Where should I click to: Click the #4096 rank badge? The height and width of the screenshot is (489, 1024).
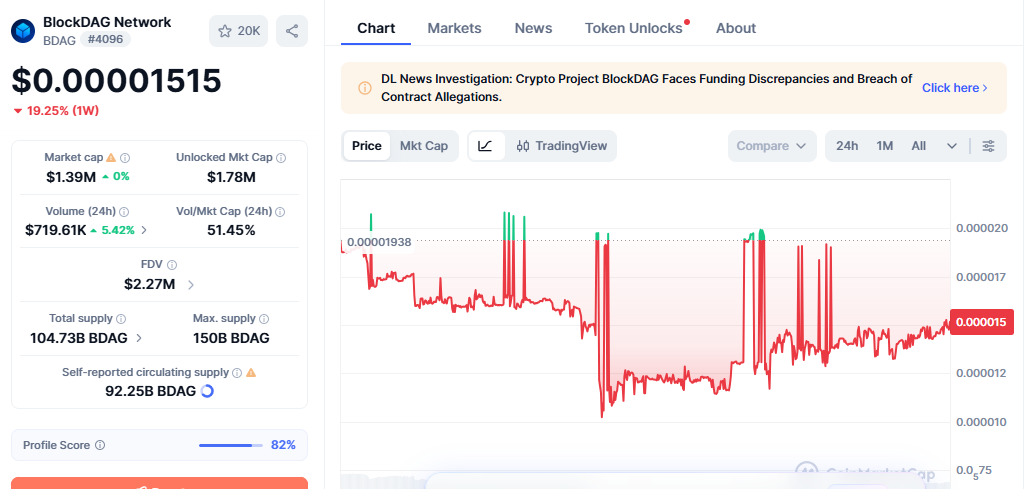coord(106,39)
